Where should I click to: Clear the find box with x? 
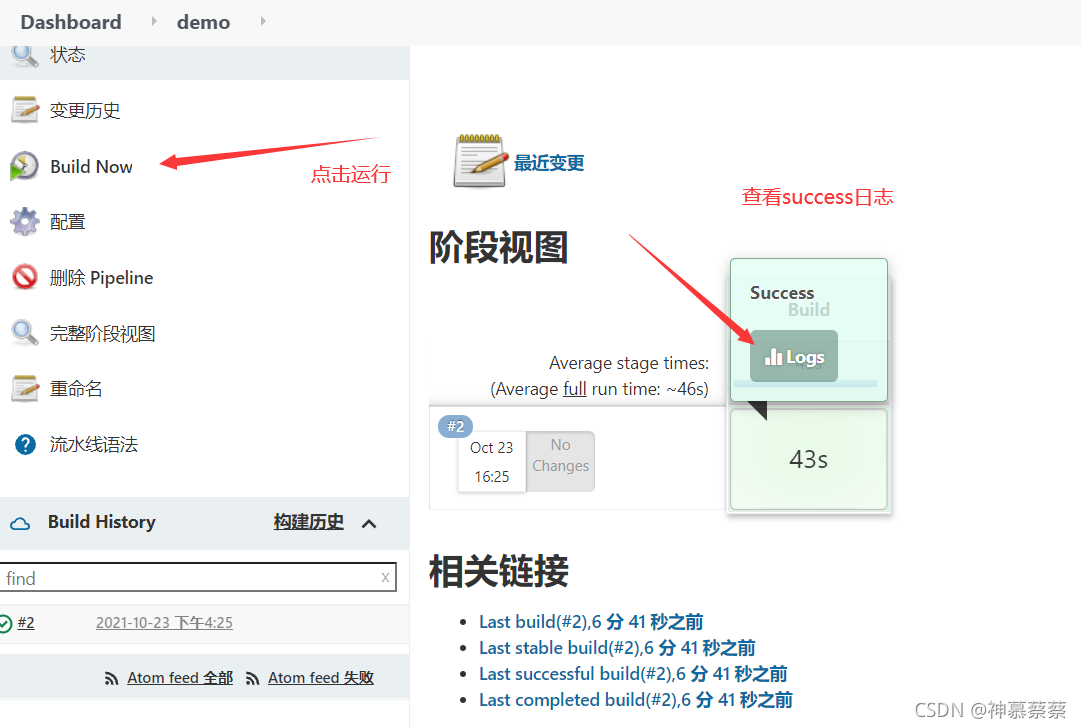coord(385,578)
